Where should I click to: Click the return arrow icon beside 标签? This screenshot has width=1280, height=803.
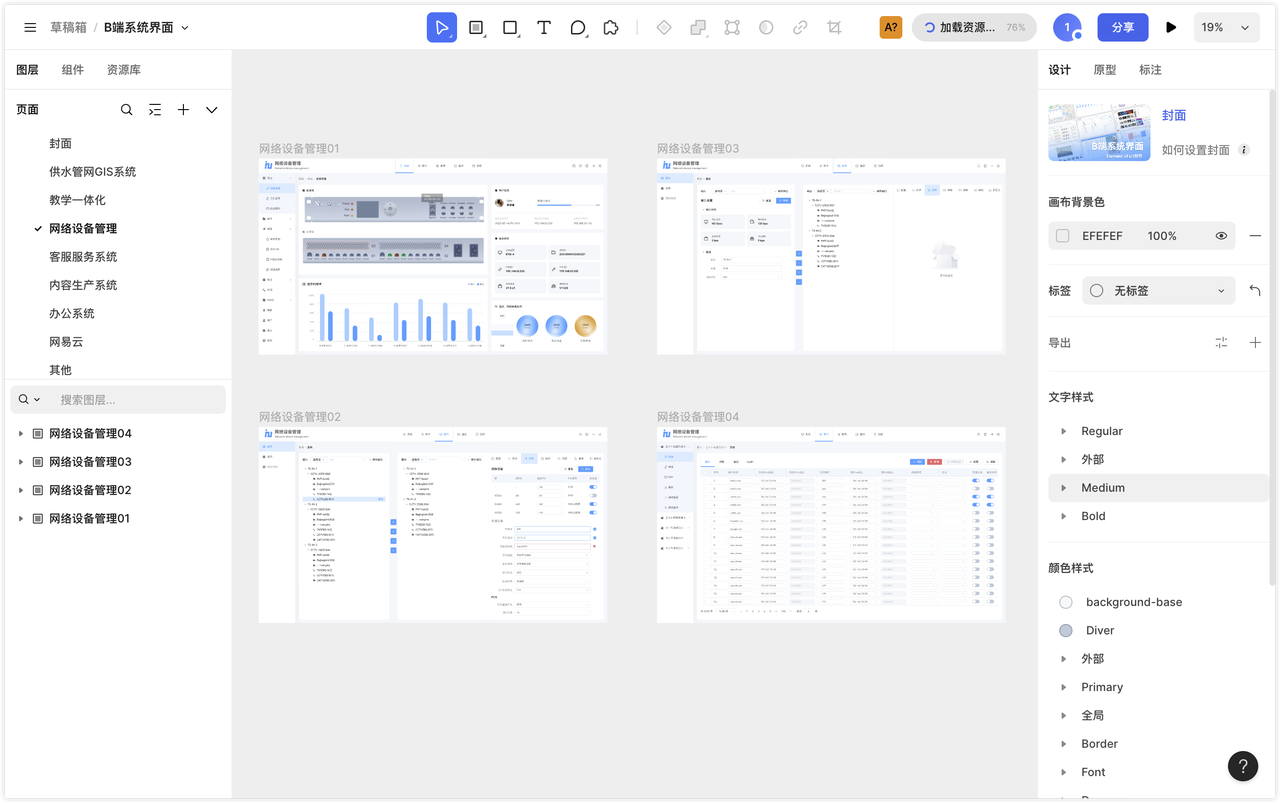click(x=1255, y=291)
